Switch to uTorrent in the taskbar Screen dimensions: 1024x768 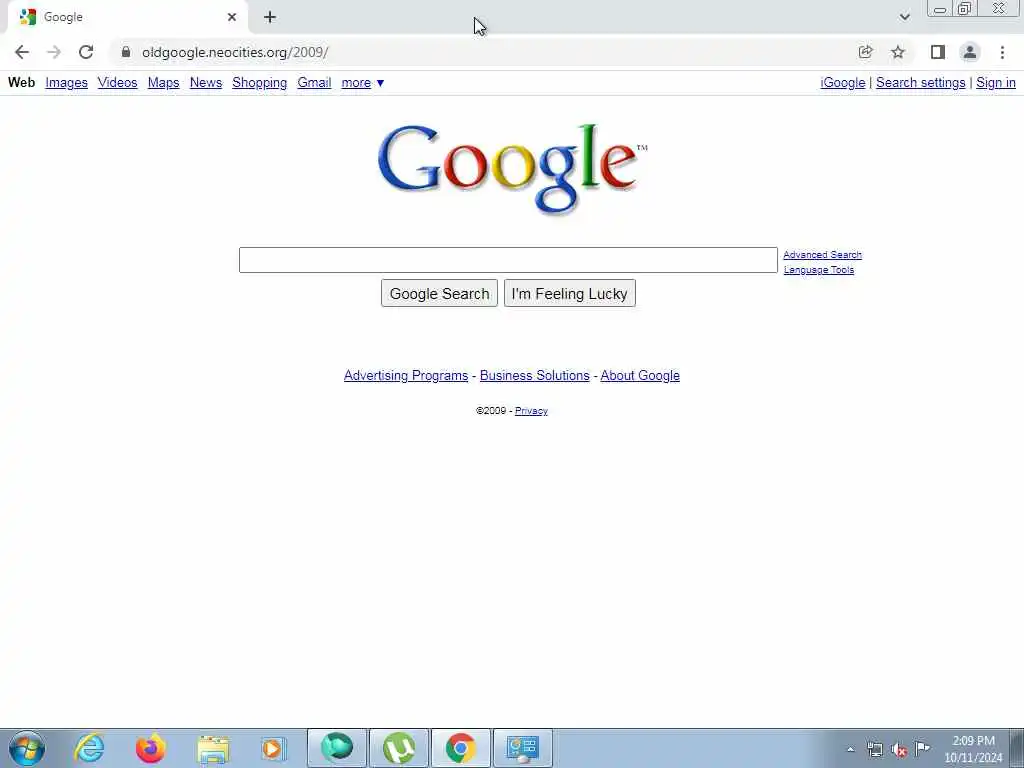click(399, 748)
